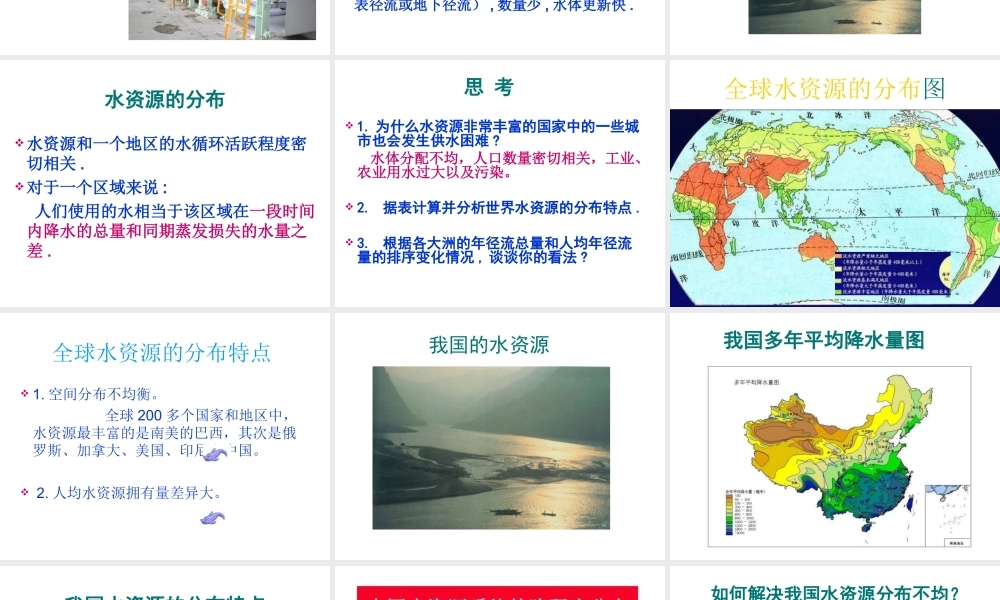
Task: Select the river gorge photo under 我国的水资源
Action: [491, 448]
